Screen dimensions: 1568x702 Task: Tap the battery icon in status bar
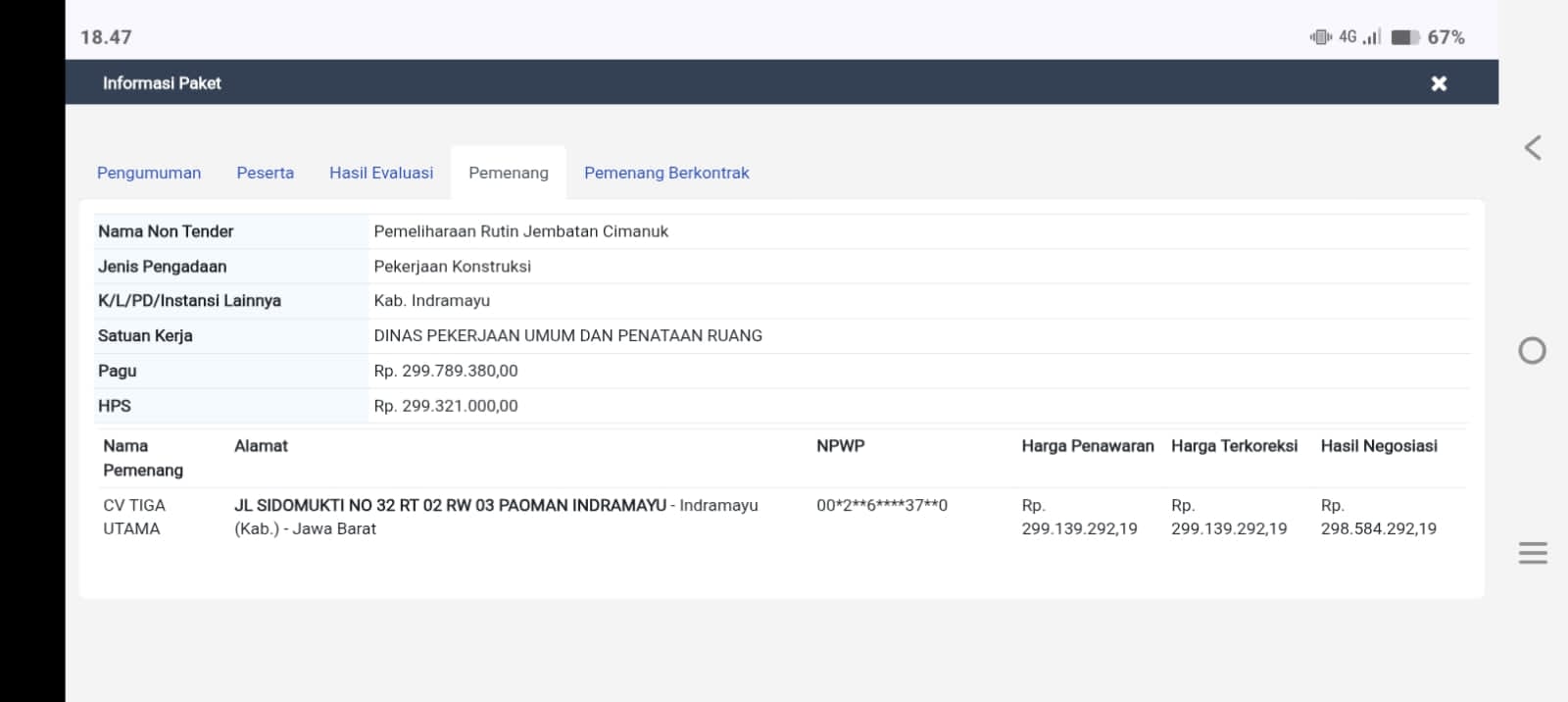click(1404, 37)
